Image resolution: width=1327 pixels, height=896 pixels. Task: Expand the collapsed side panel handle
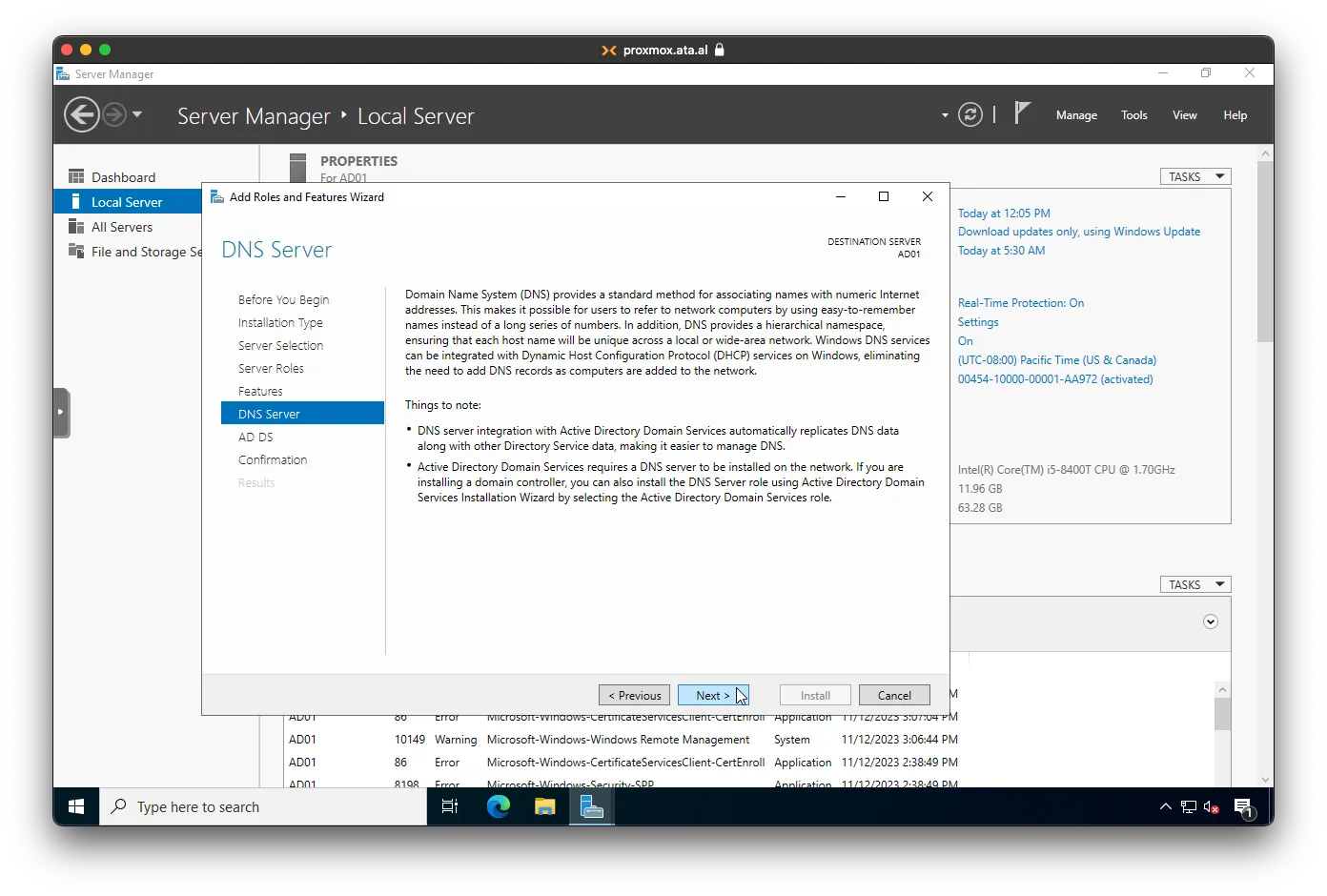(x=61, y=412)
